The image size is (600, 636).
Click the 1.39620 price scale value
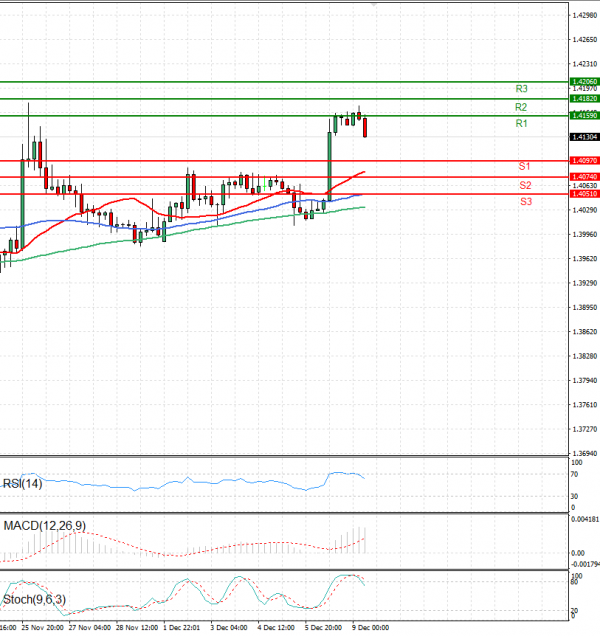tap(585, 259)
